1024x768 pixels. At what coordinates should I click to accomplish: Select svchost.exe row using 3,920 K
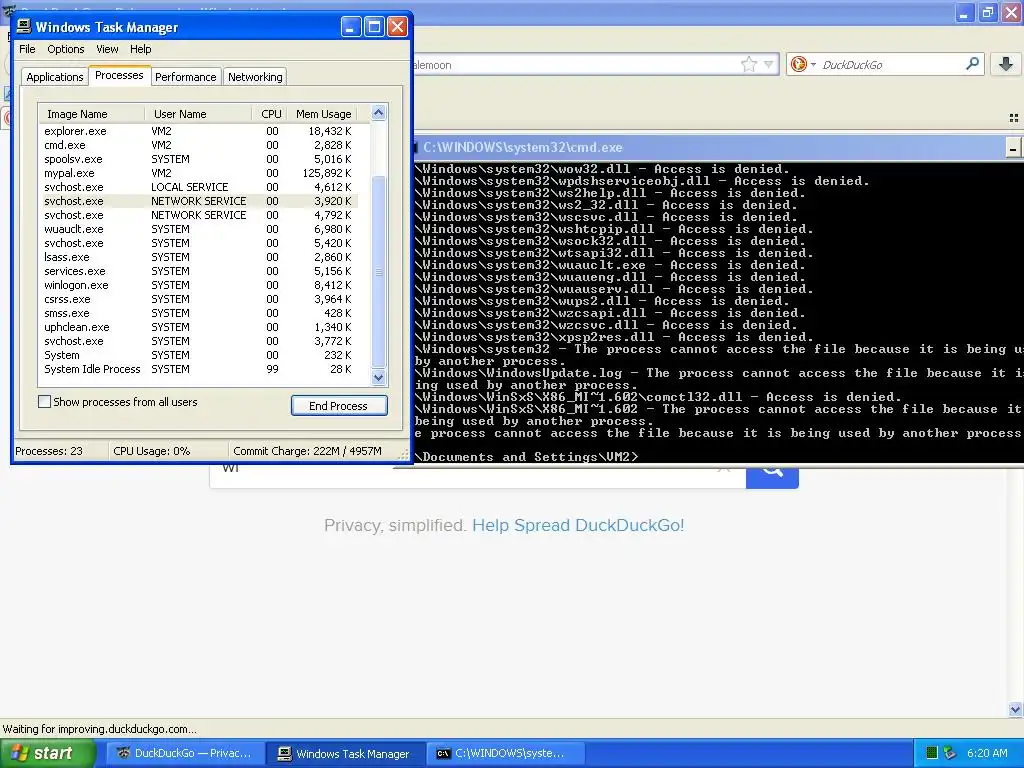(x=199, y=201)
